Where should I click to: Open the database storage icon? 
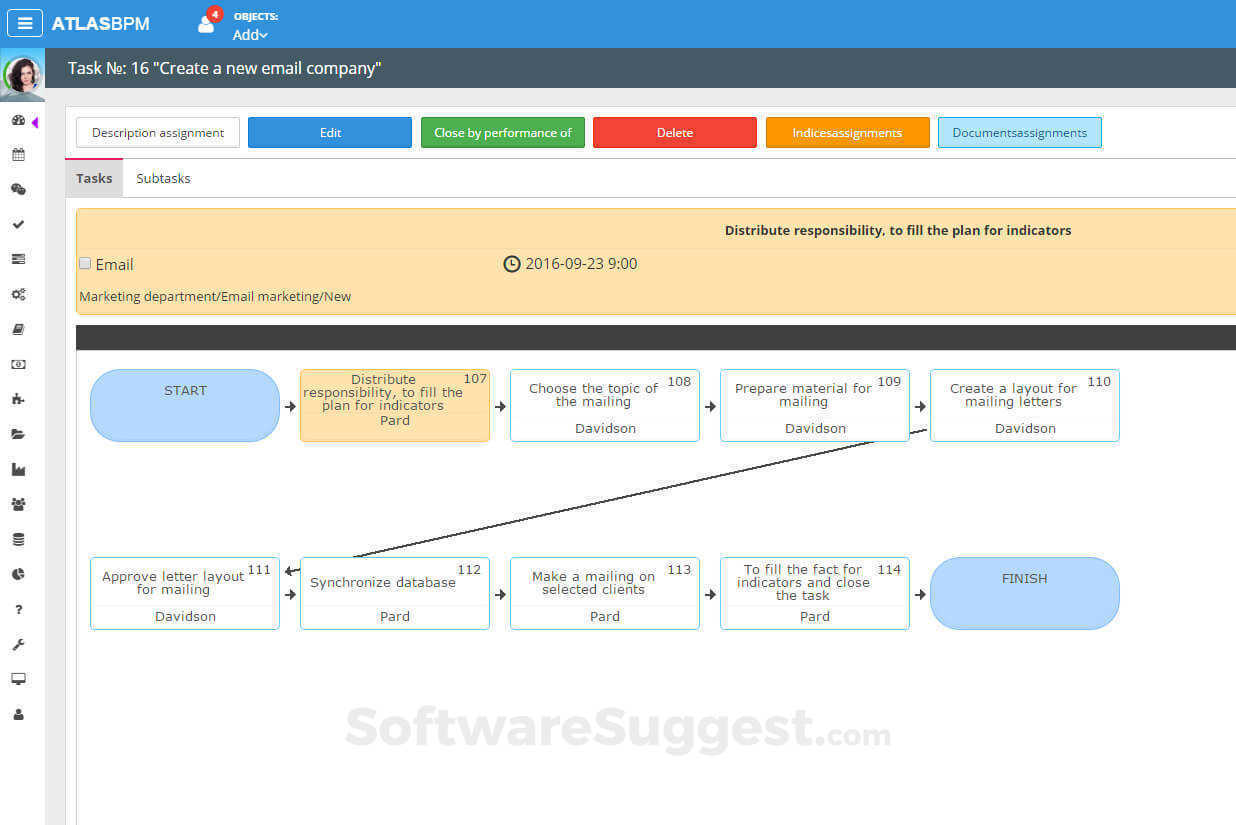click(x=18, y=538)
